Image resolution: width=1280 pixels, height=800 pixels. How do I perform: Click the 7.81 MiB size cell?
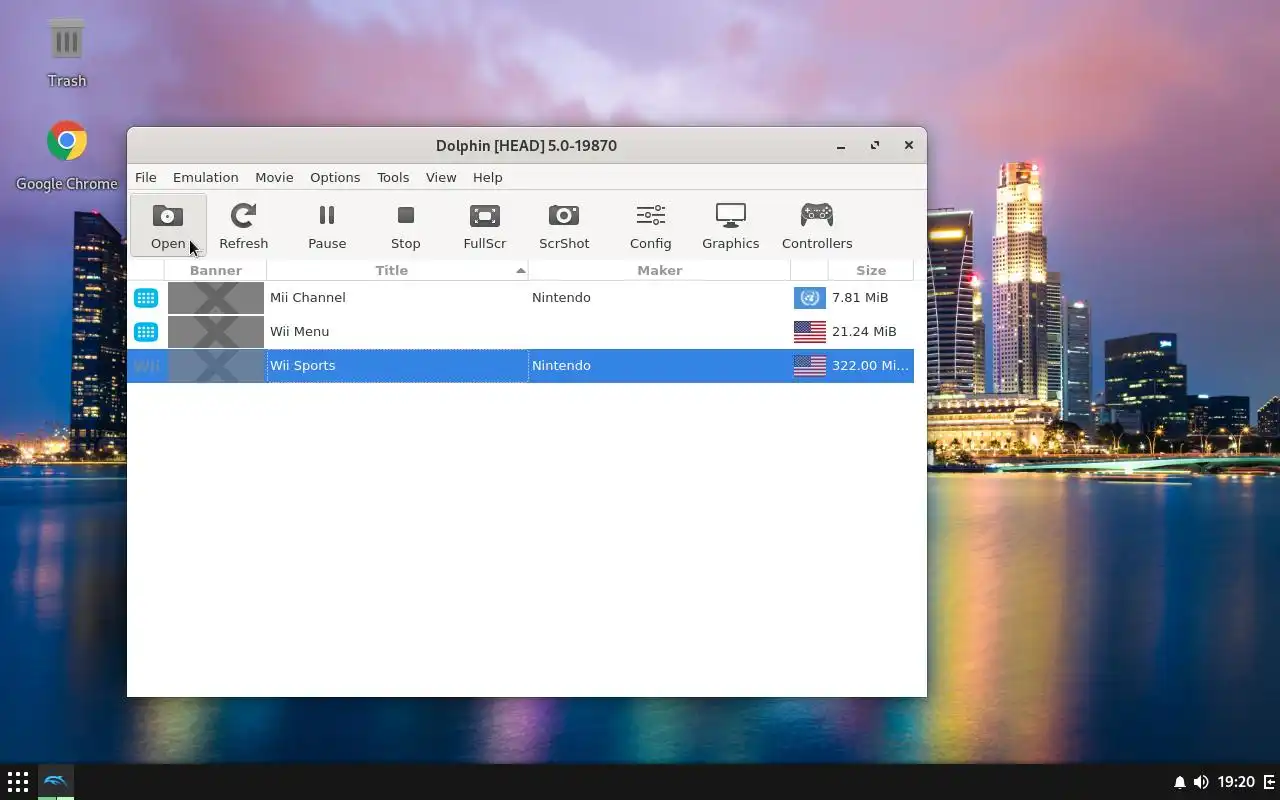860,298
